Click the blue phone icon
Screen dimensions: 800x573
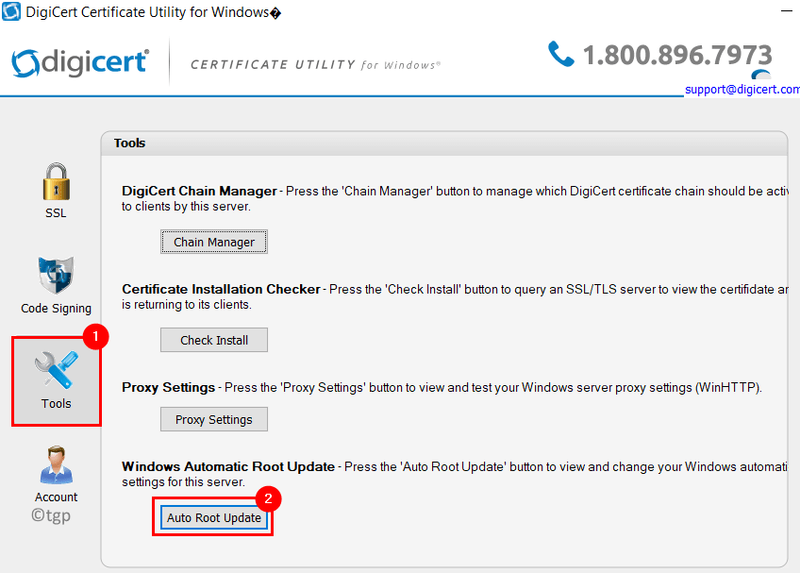point(561,54)
